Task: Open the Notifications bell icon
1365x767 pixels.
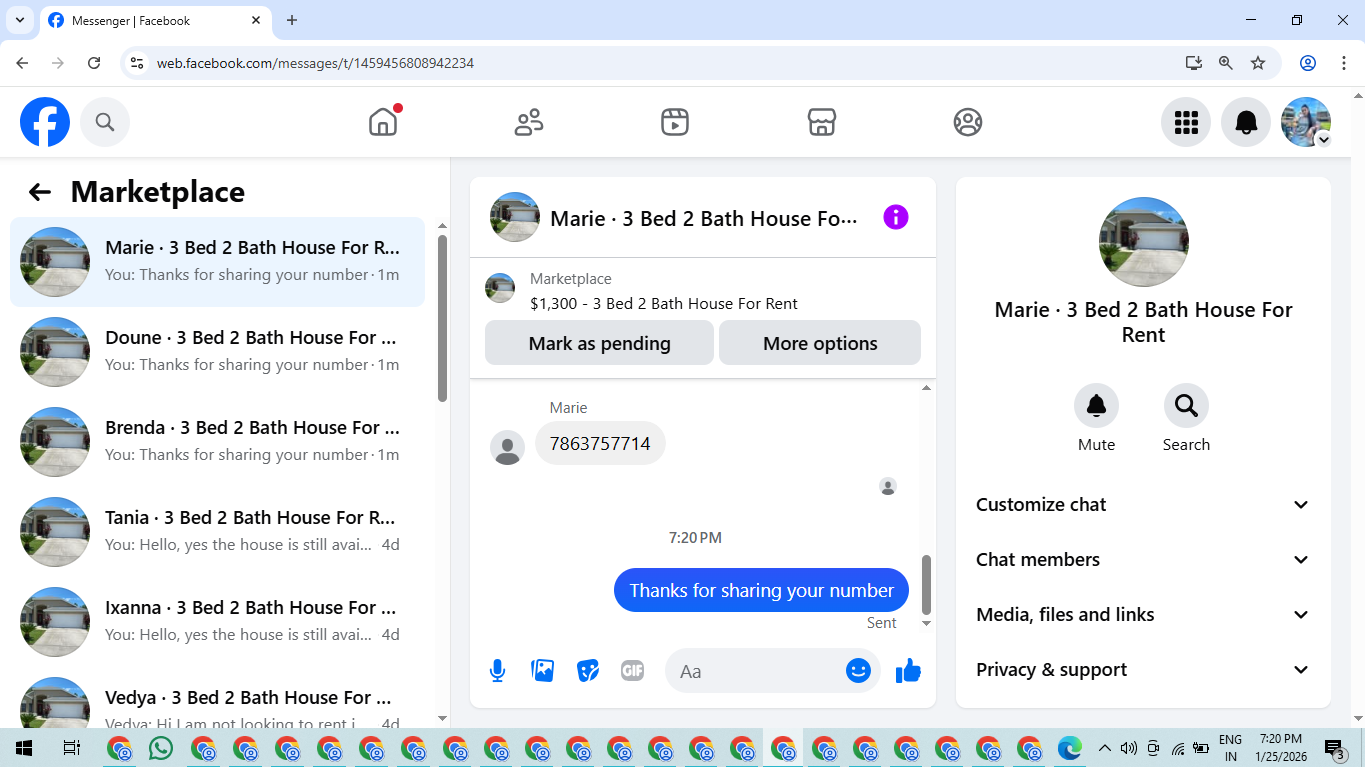Action: [1246, 122]
